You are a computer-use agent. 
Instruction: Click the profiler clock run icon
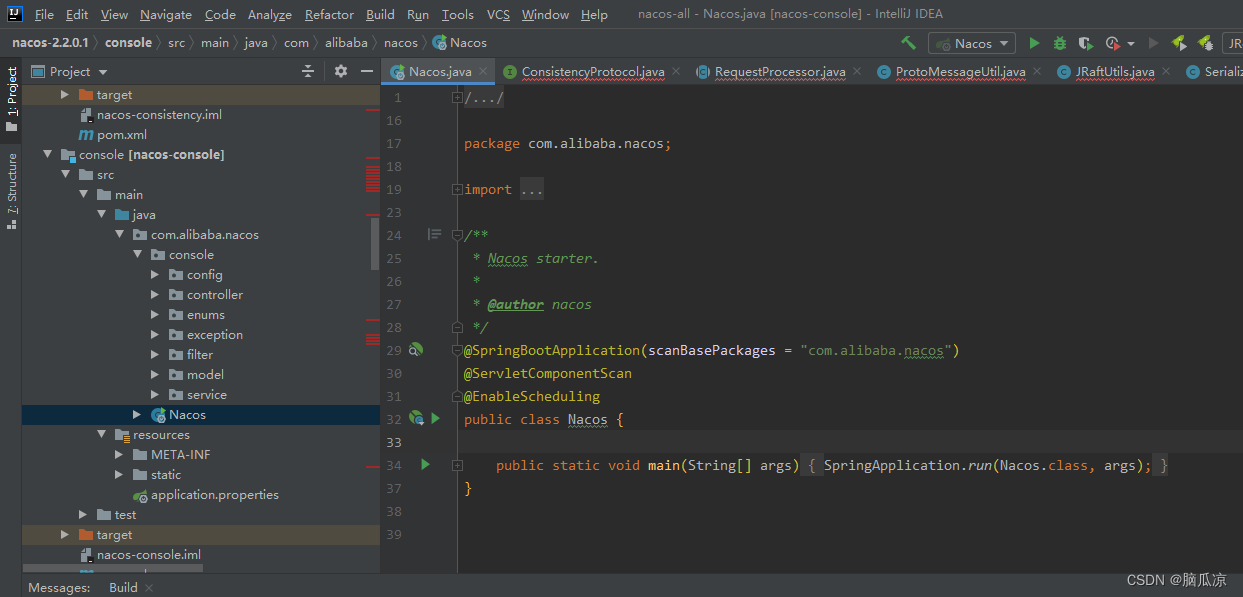(x=1112, y=43)
